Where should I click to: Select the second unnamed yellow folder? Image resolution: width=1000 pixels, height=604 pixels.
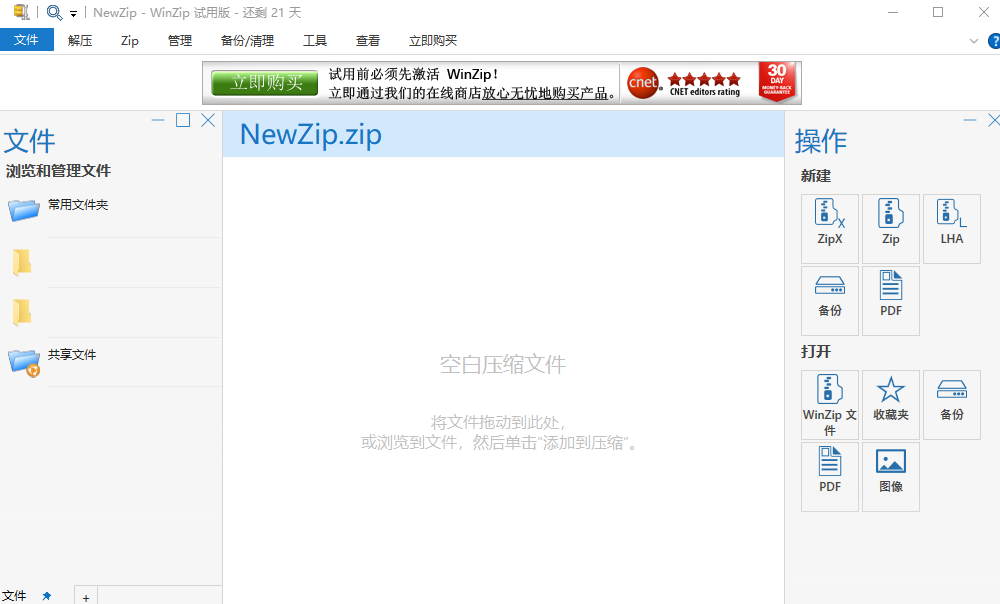click(22, 313)
